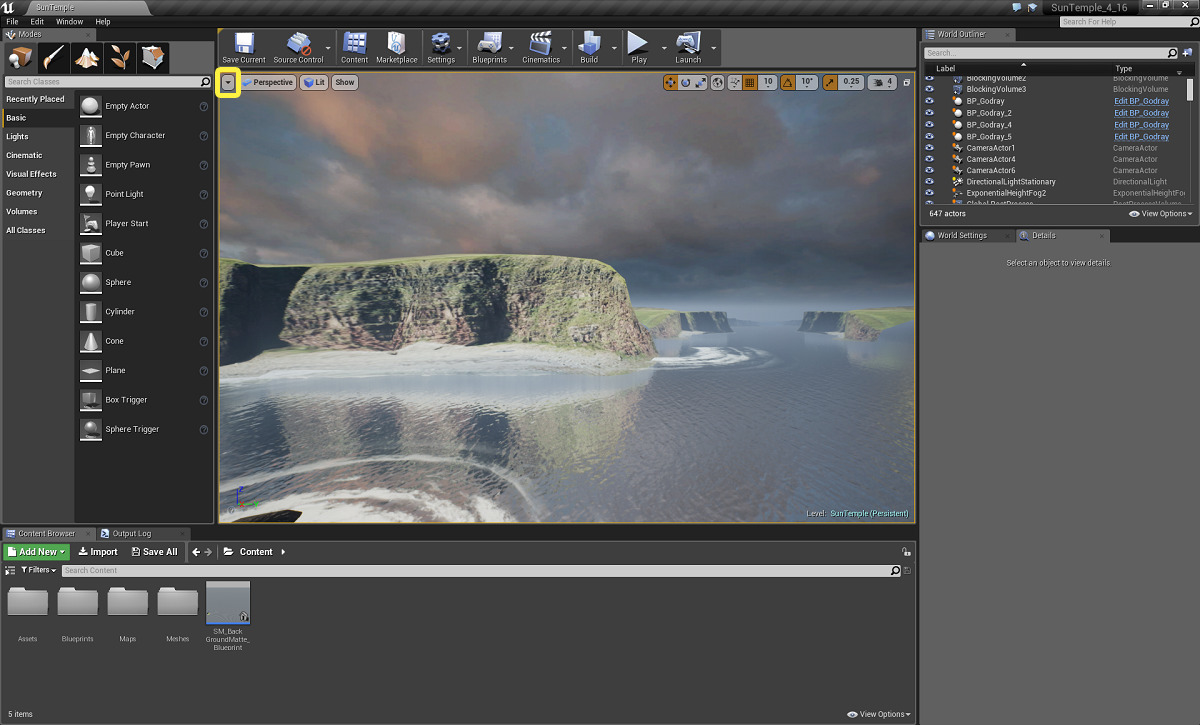Open the viewport options dropdown arrow
Viewport: 1200px width, 725px height.
tap(229, 82)
